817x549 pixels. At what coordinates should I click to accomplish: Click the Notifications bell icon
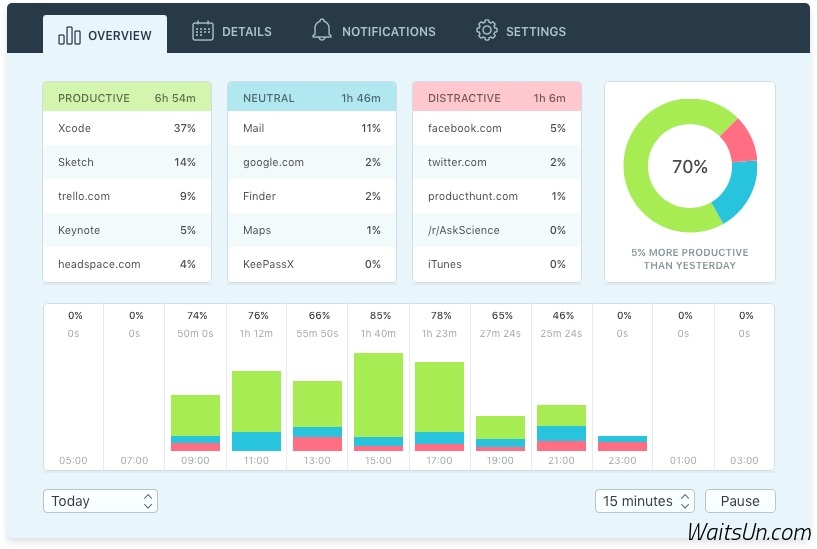pyautogui.click(x=321, y=31)
